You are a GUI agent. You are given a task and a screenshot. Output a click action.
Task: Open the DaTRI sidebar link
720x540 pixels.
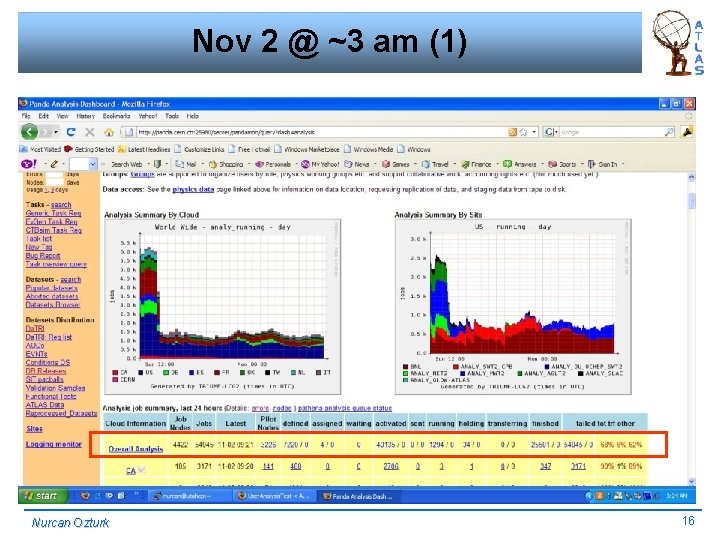click(x=35, y=328)
